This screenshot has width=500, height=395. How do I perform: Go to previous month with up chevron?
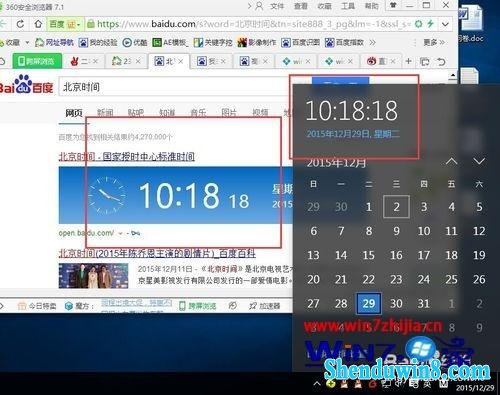451,161
